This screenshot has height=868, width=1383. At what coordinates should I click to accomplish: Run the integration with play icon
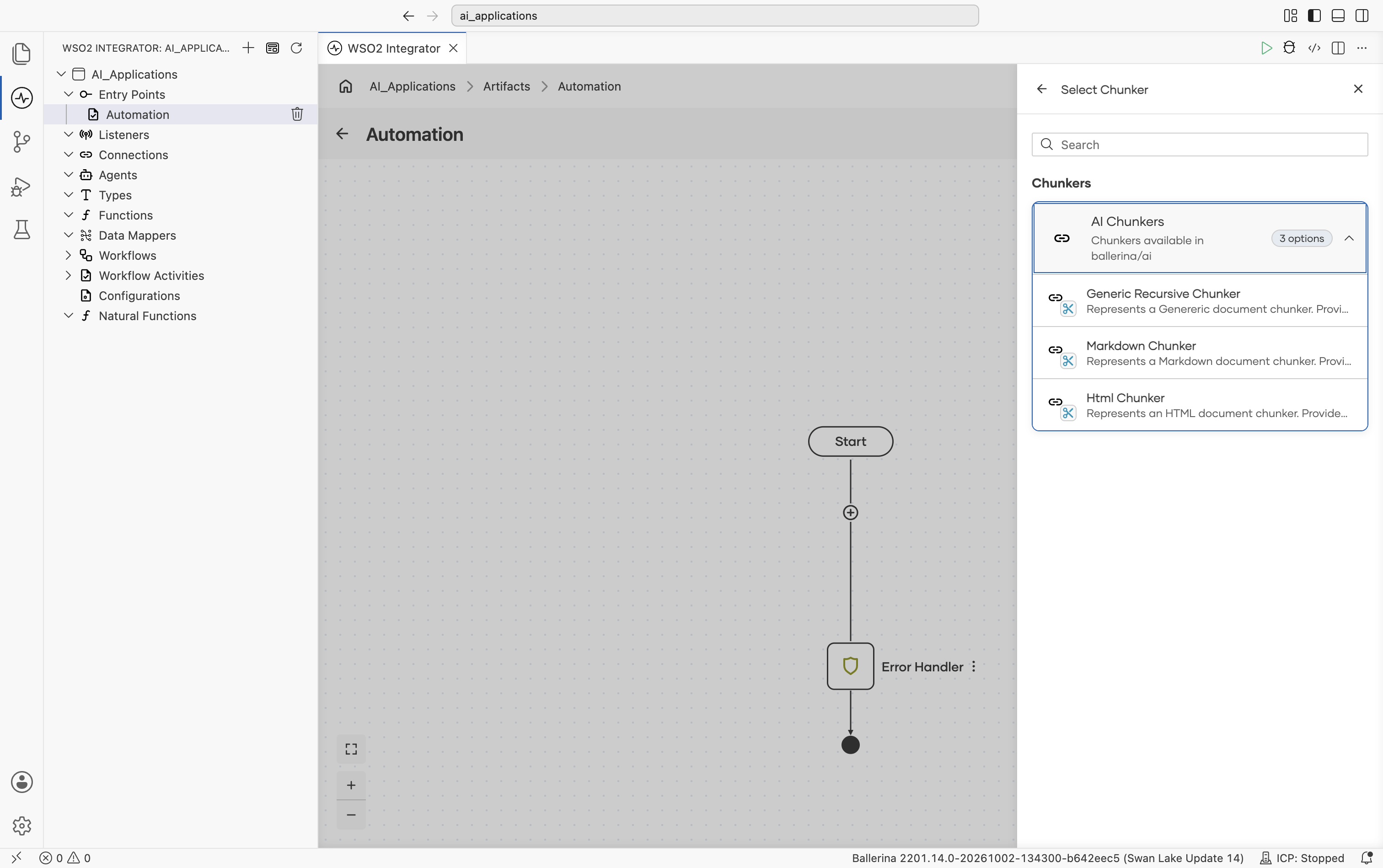pos(1266,48)
